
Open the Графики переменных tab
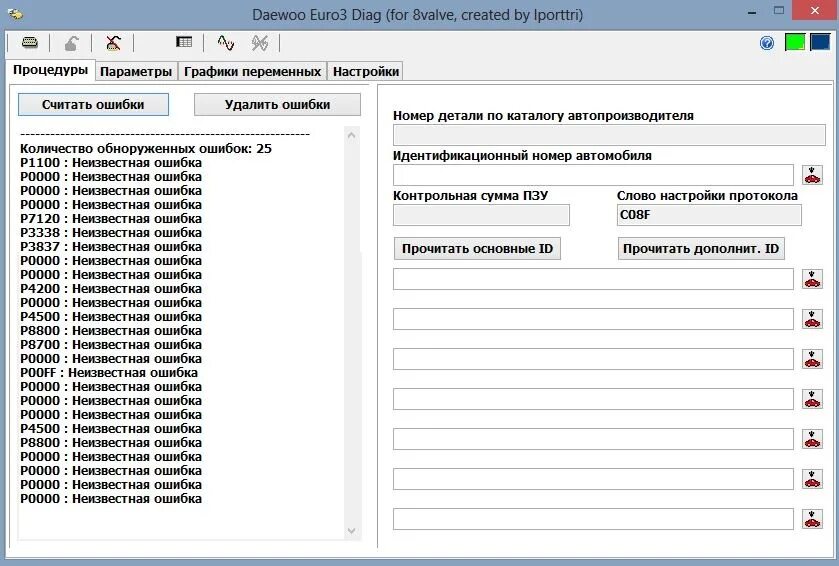coord(253,71)
